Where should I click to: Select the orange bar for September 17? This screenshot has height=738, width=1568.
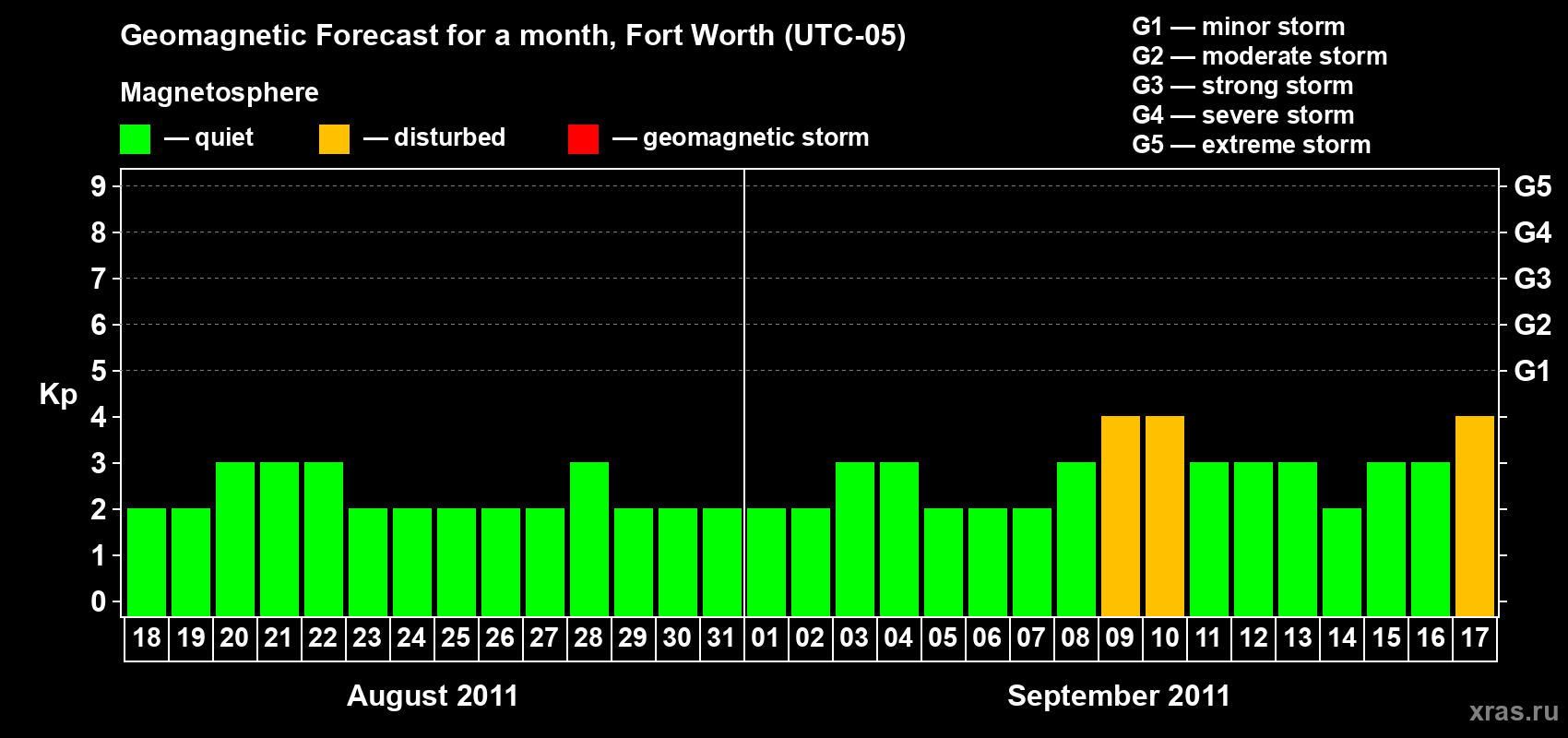pos(1475,516)
